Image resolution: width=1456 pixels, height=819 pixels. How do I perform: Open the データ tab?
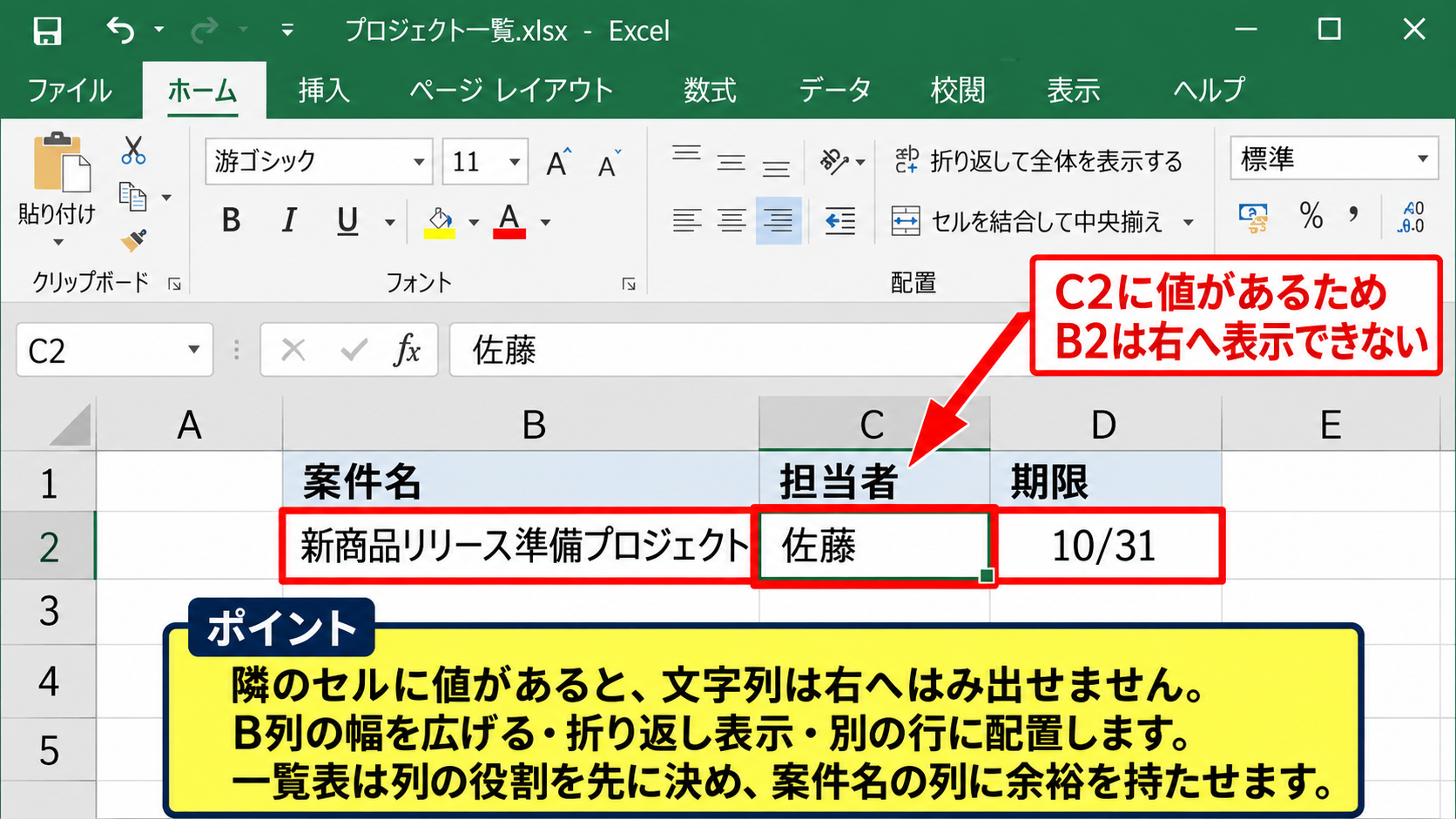click(834, 91)
